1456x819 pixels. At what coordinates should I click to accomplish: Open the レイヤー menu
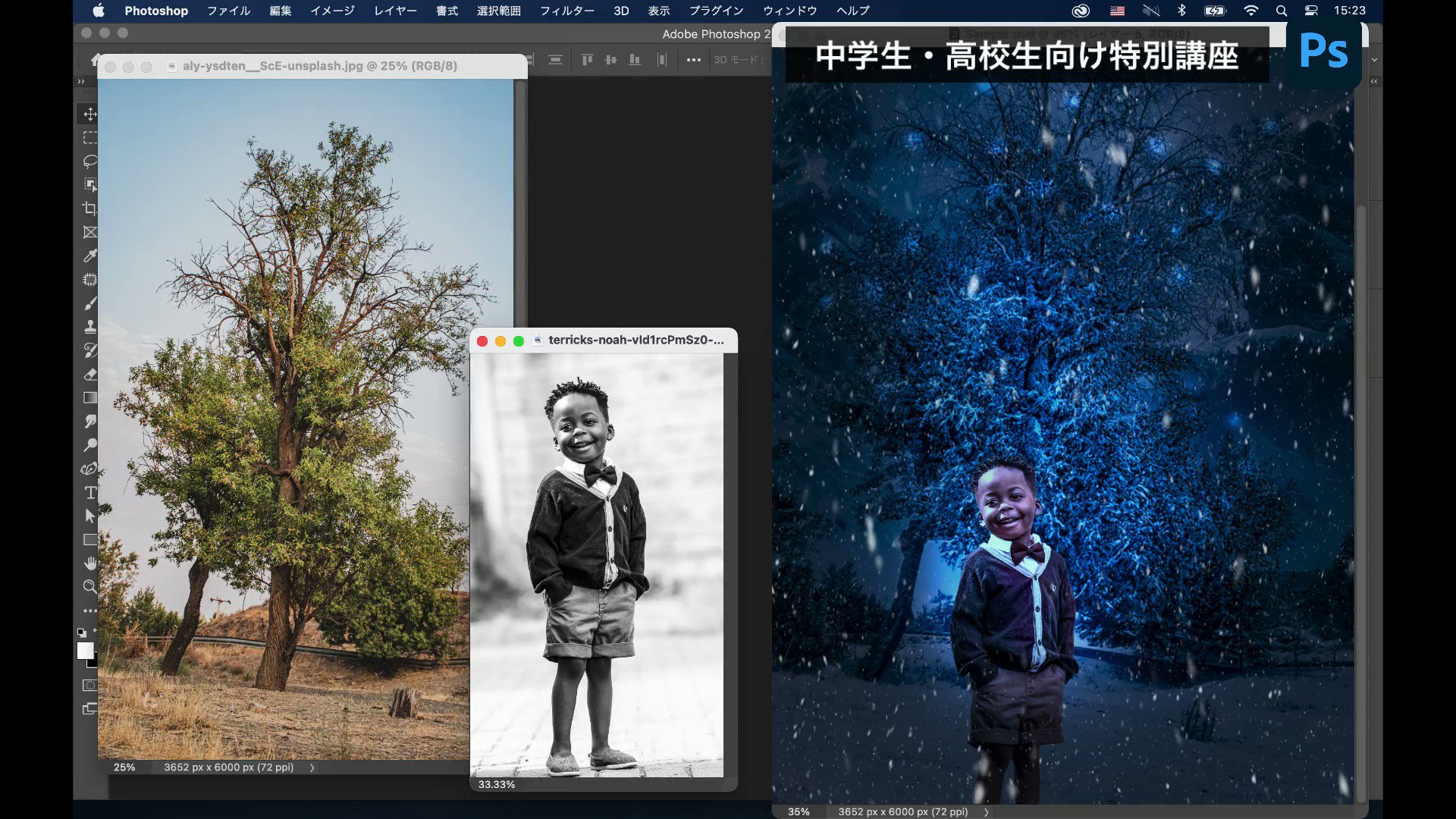pyautogui.click(x=395, y=11)
